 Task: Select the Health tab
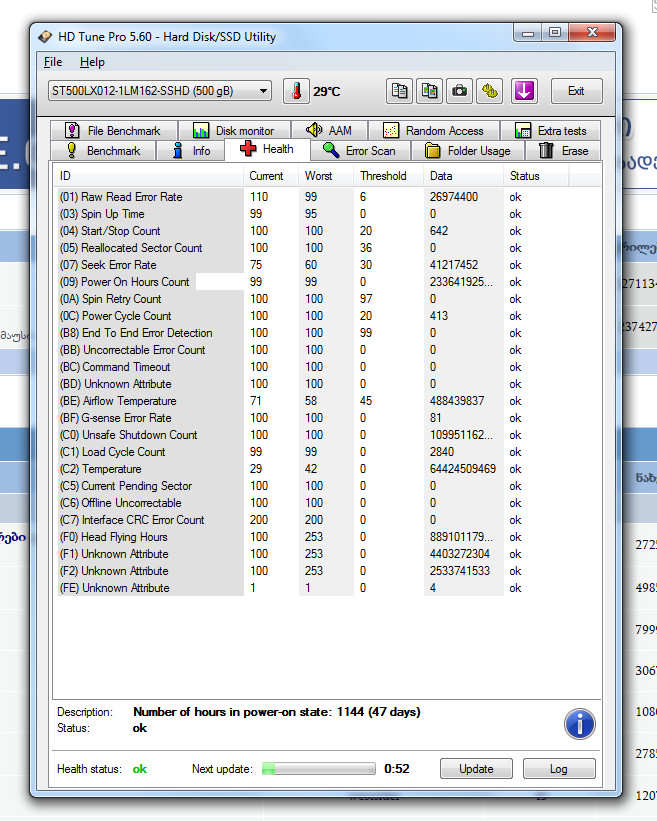coord(267,149)
